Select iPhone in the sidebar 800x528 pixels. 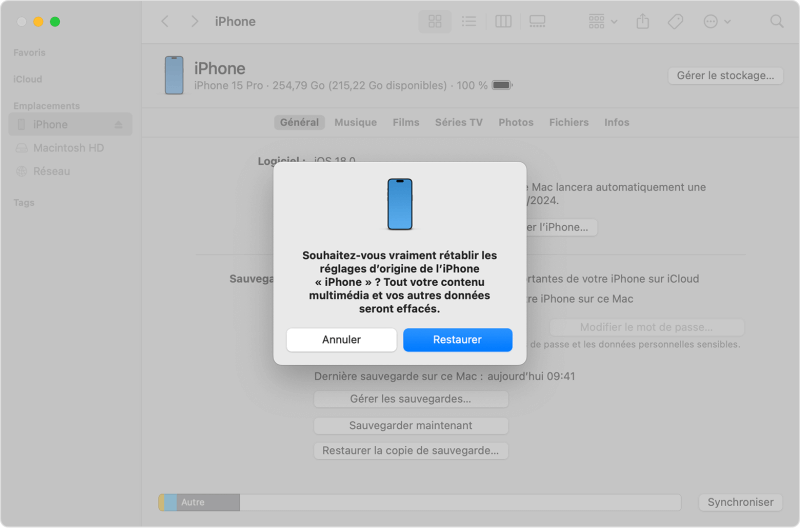click(70, 124)
